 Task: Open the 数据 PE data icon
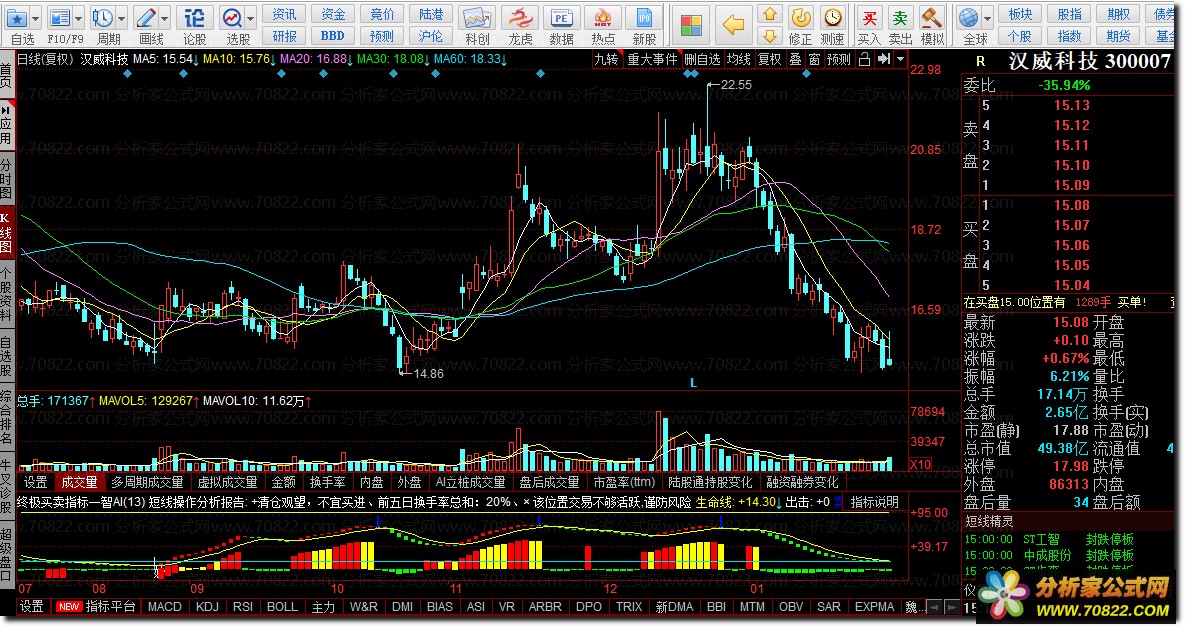point(561,18)
